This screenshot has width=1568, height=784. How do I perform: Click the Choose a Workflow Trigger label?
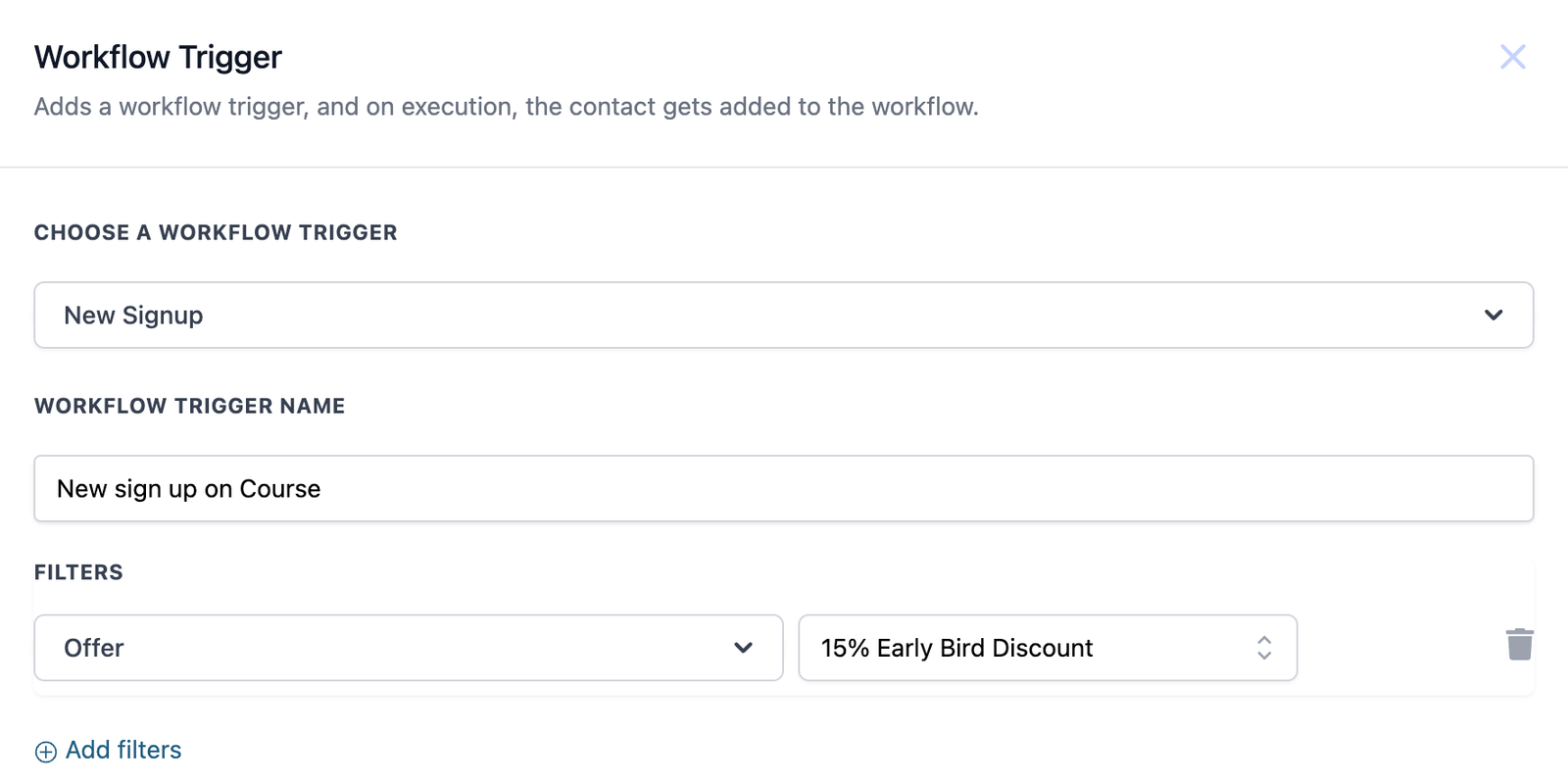(216, 233)
